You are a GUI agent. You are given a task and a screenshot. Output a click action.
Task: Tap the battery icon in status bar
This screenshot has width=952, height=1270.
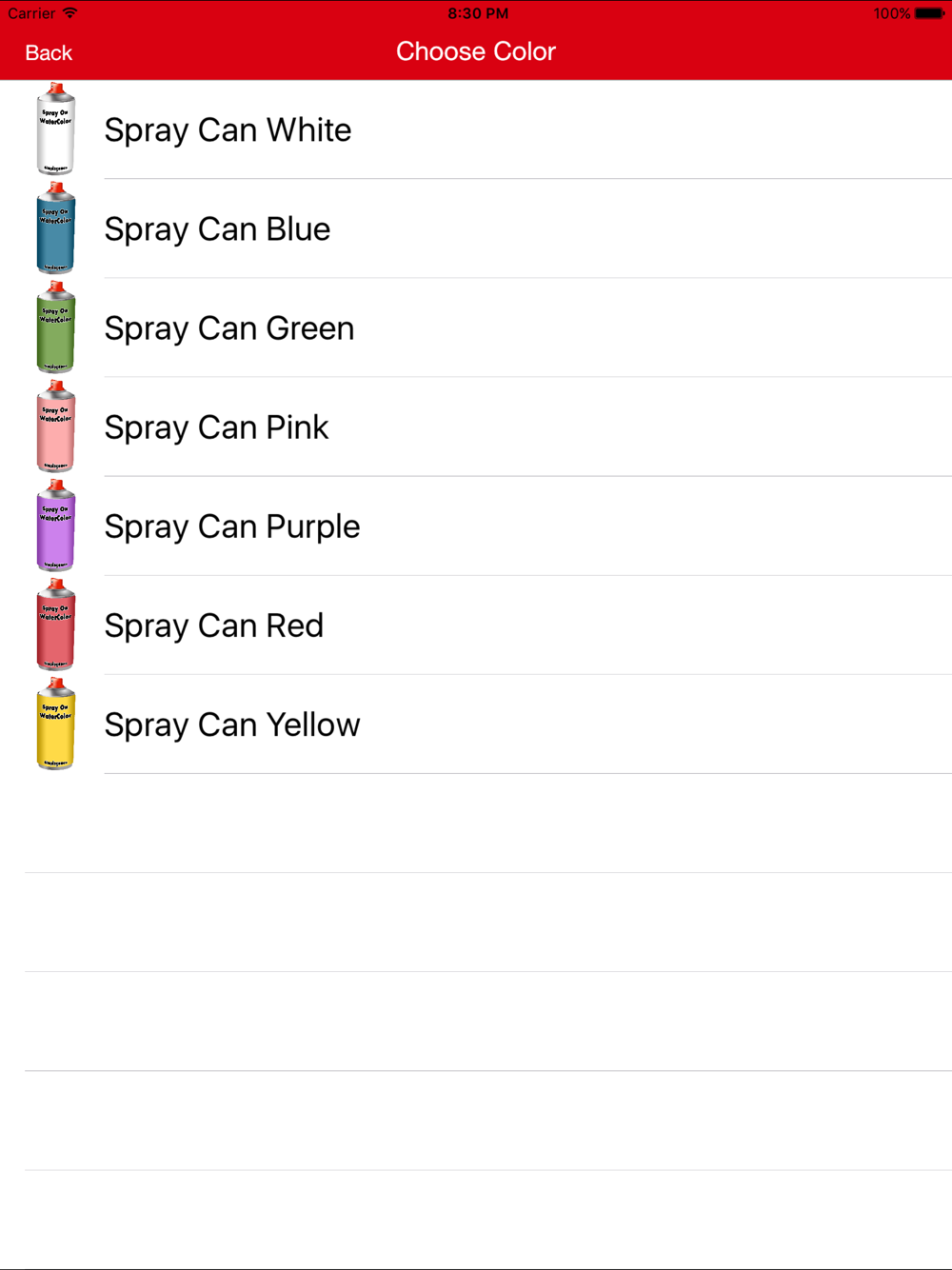pos(930,13)
